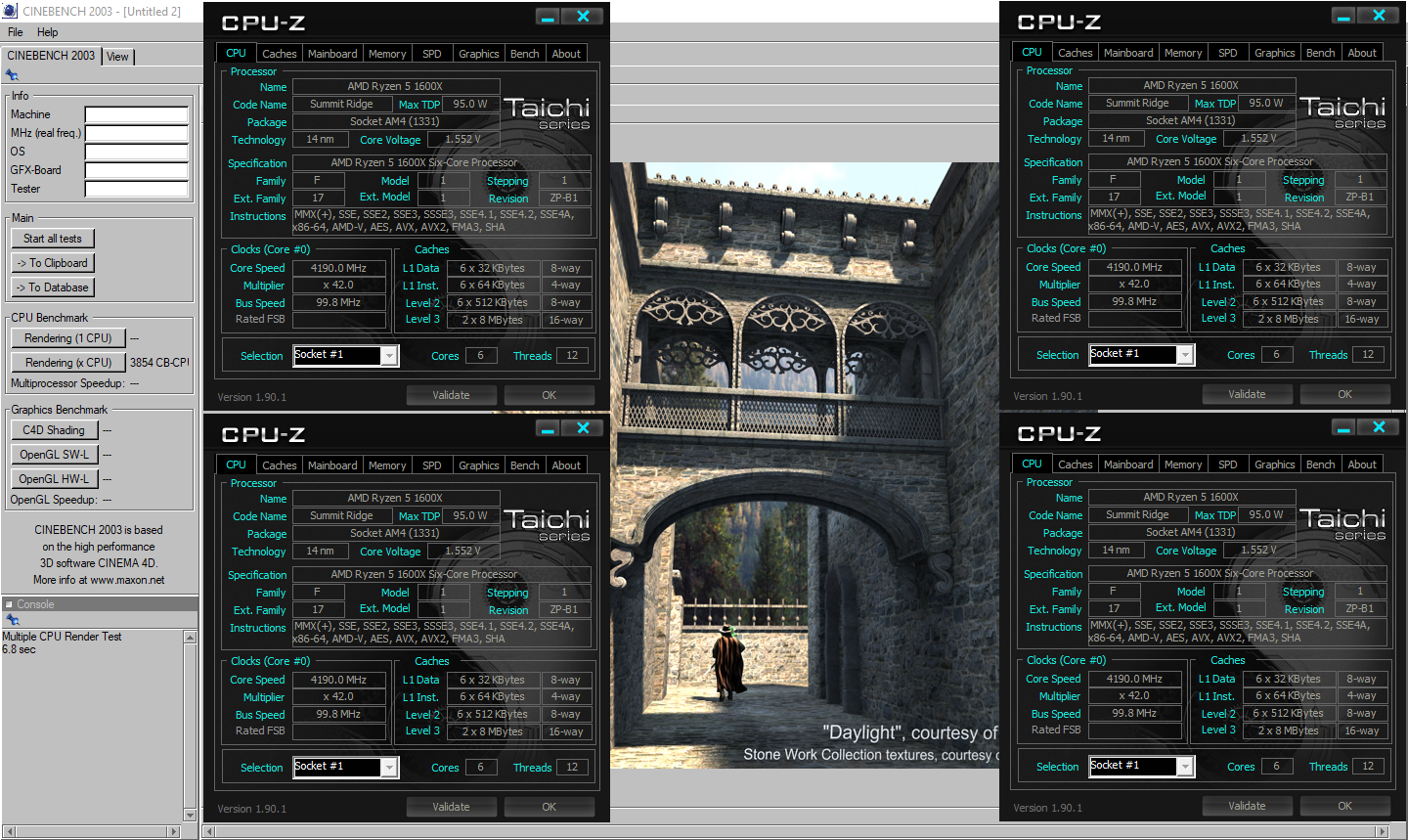The image size is (1408, 840).
Task: Click the pin icon below the CINEBENCH 2003 tab
Action: click(x=12, y=75)
